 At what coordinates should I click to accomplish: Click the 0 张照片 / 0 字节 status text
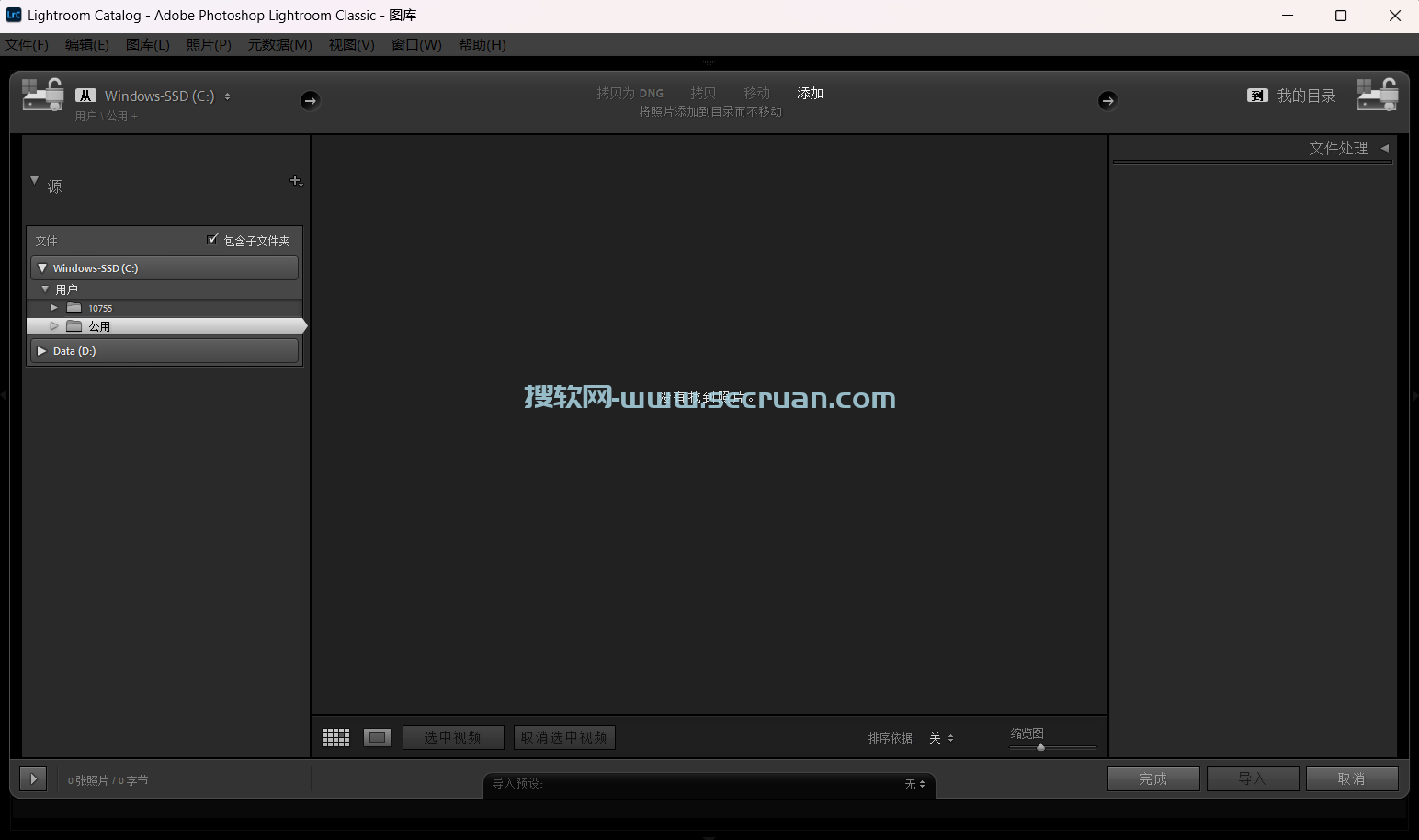tap(108, 780)
